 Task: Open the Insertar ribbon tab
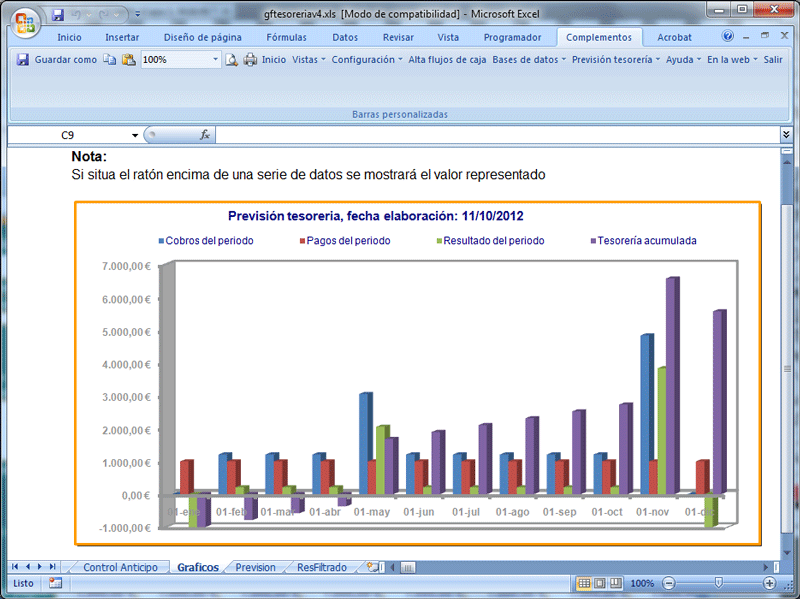tap(122, 37)
